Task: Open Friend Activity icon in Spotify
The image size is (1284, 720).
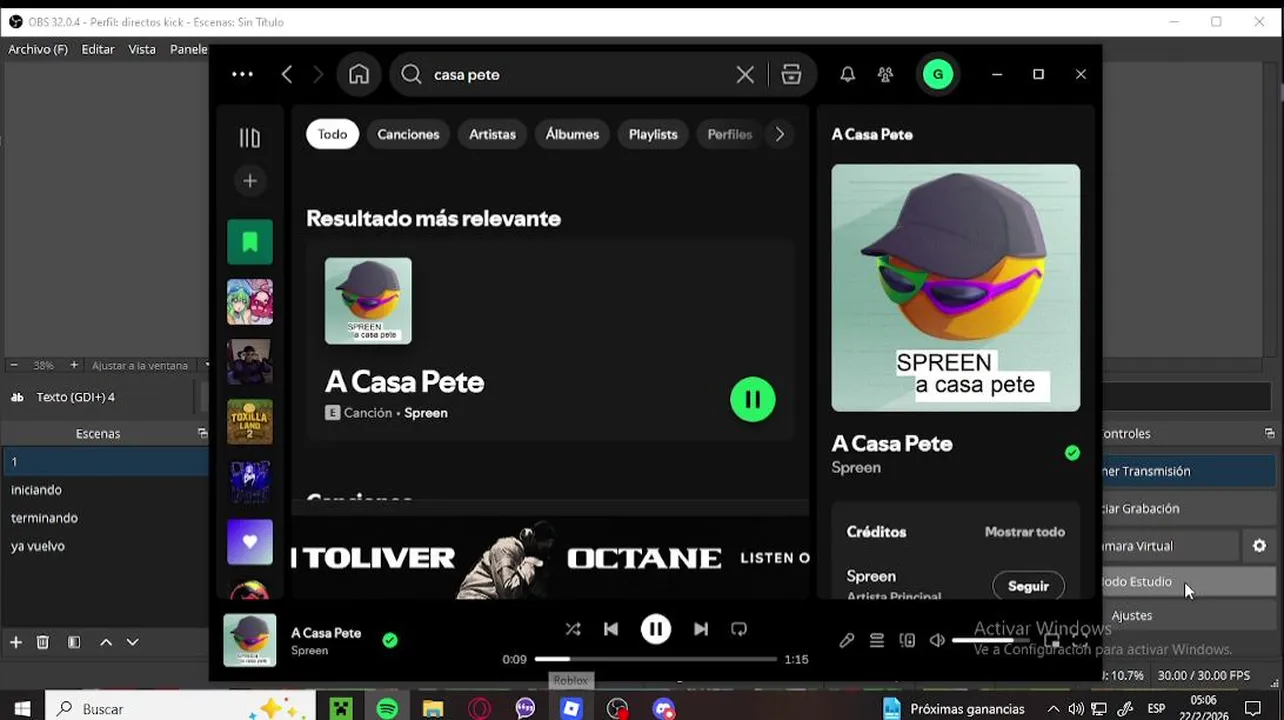Action: click(x=885, y=74)
